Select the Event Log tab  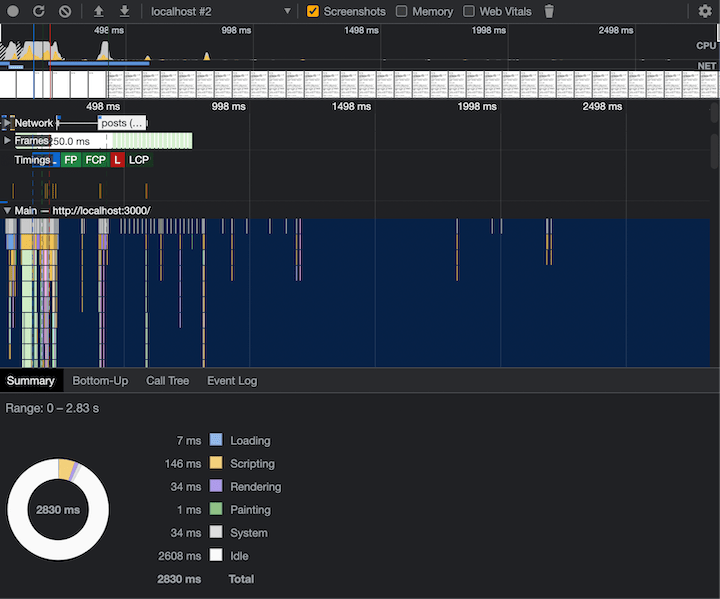pos(232,380)
